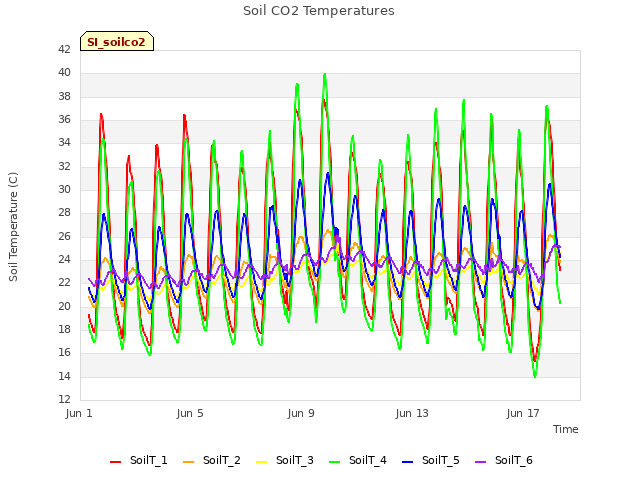Click the lowest green trough near 14
The width and height of the screenshot is (640, 480).
(535, 376)
